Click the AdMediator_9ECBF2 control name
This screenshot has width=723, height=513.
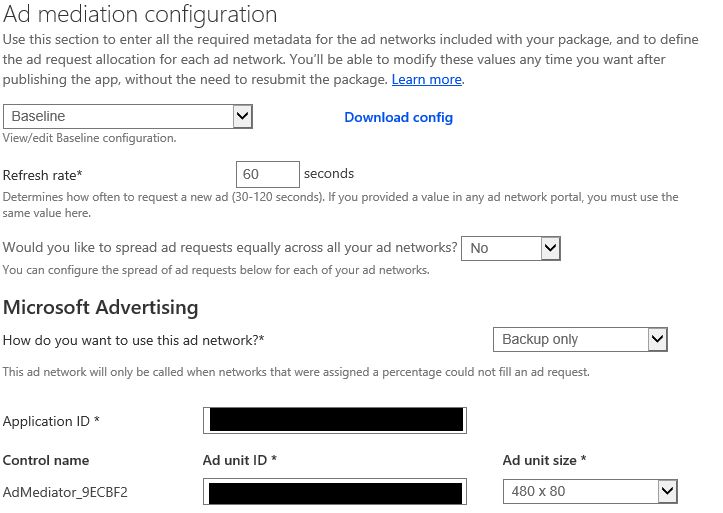[65, 492]
